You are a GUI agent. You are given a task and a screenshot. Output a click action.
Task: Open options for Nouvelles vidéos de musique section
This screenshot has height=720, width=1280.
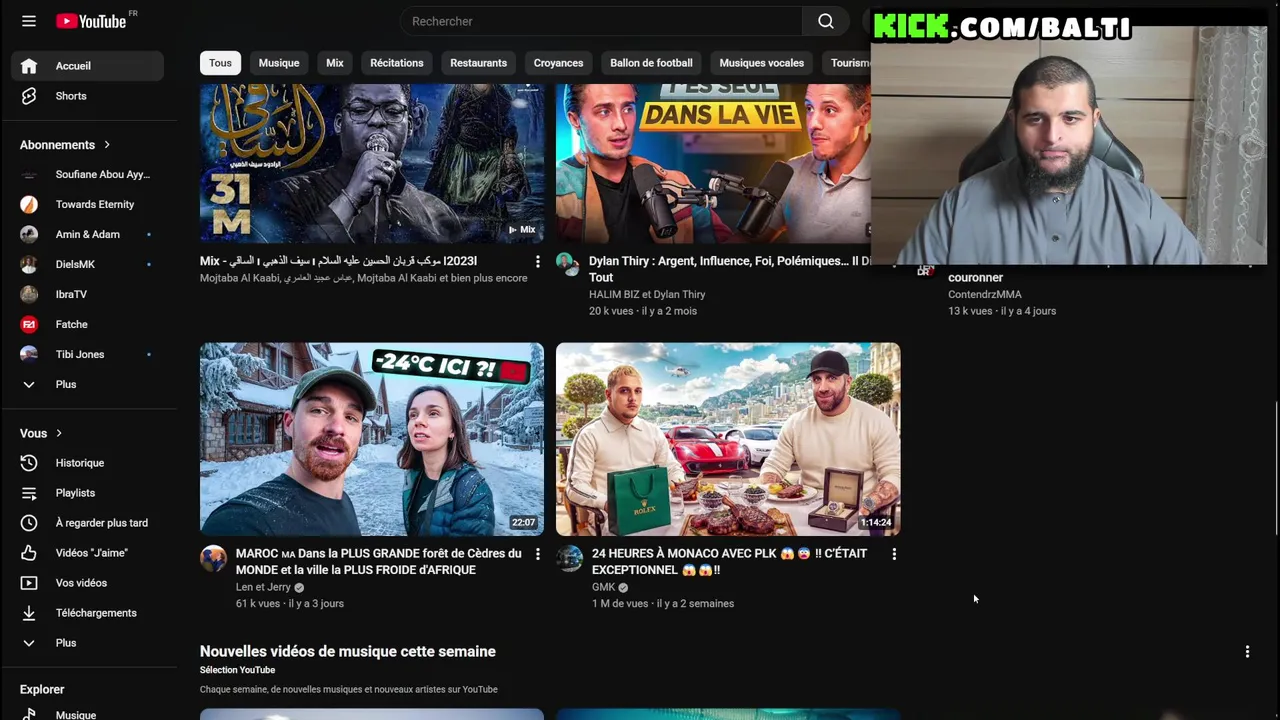[1247, 652]
